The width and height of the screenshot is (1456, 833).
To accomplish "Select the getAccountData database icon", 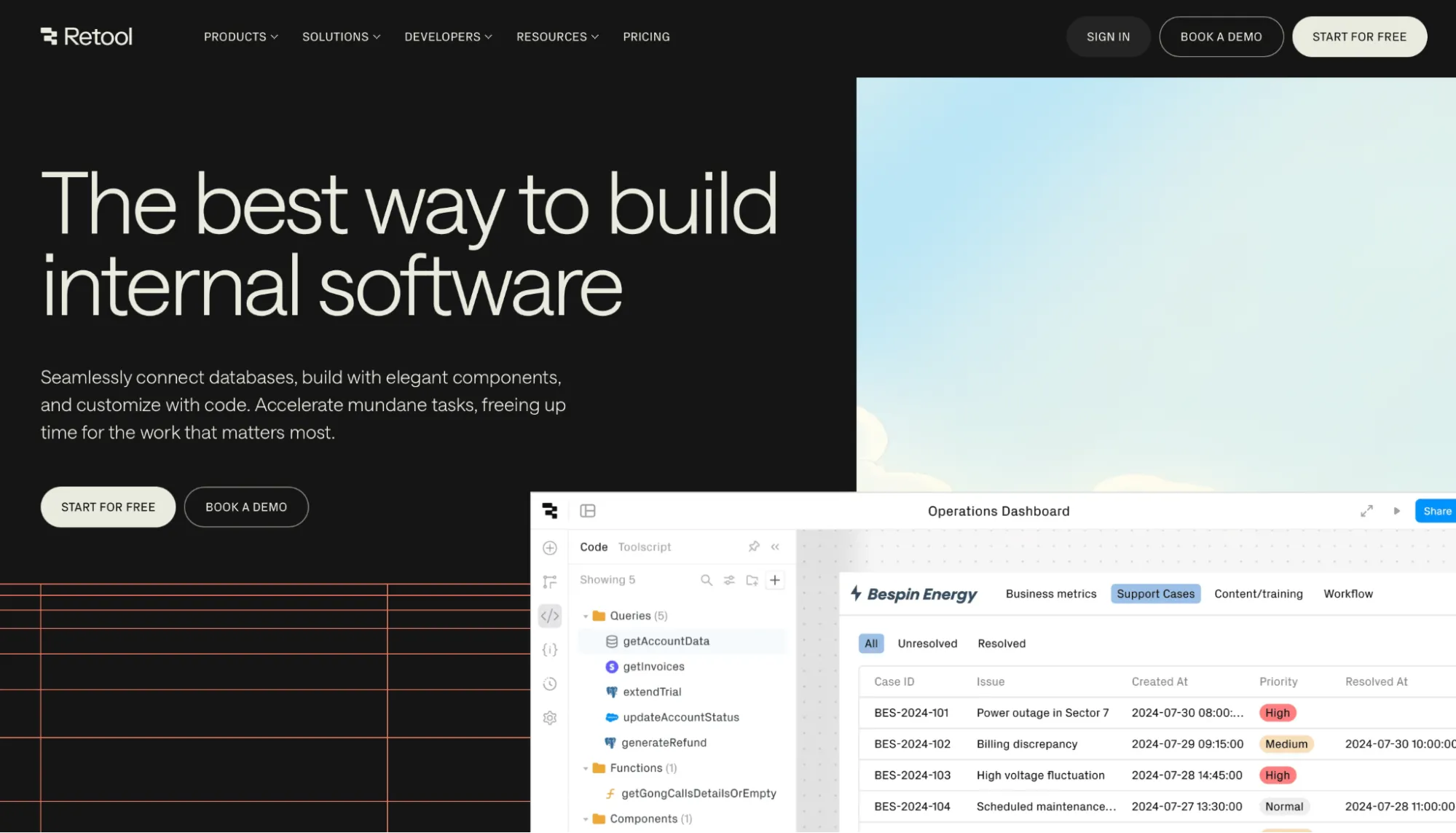I will point(612,641).
